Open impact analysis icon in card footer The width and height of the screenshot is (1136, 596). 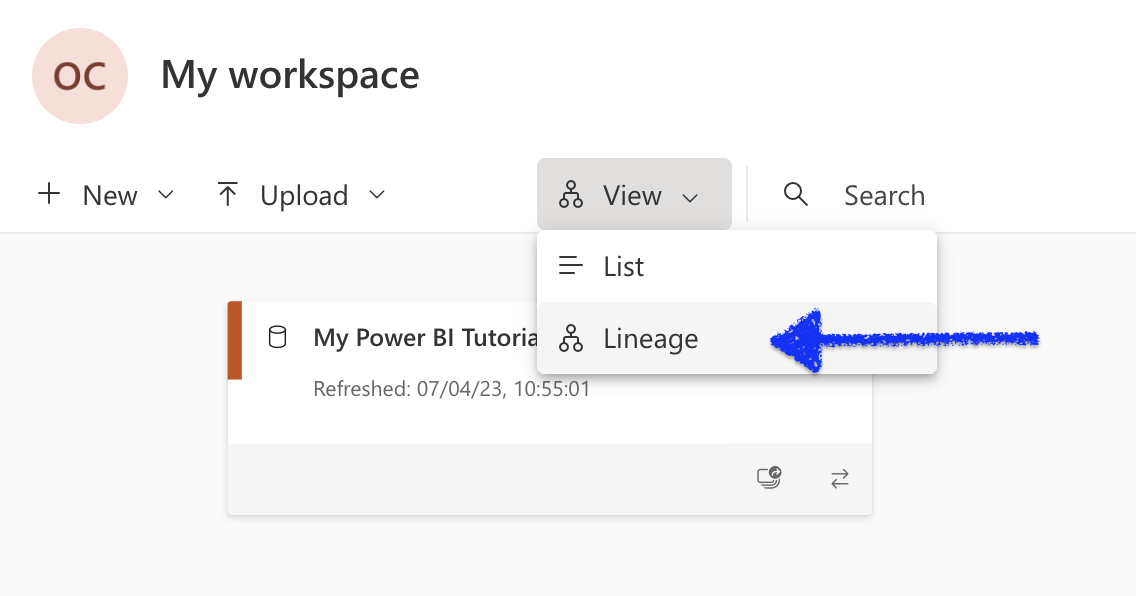tap(768, 479)
